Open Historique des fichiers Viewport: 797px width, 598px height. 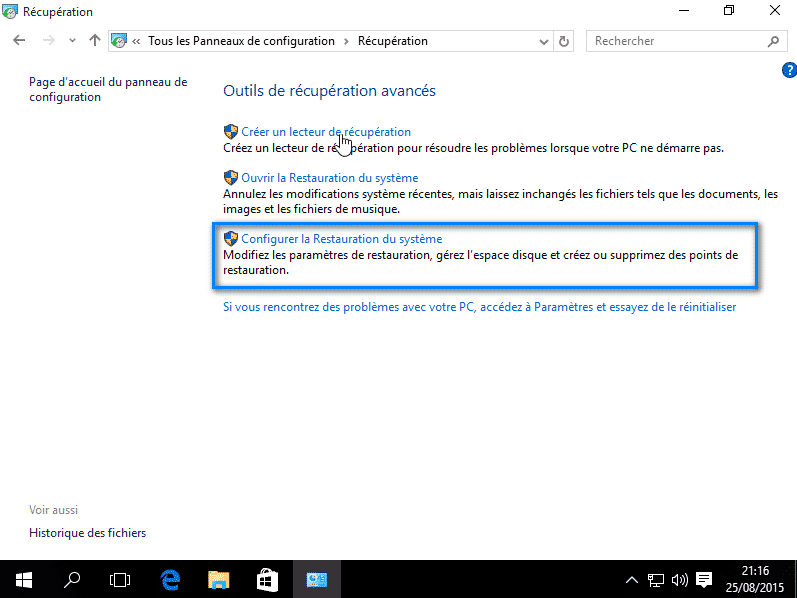click(87, 533)
